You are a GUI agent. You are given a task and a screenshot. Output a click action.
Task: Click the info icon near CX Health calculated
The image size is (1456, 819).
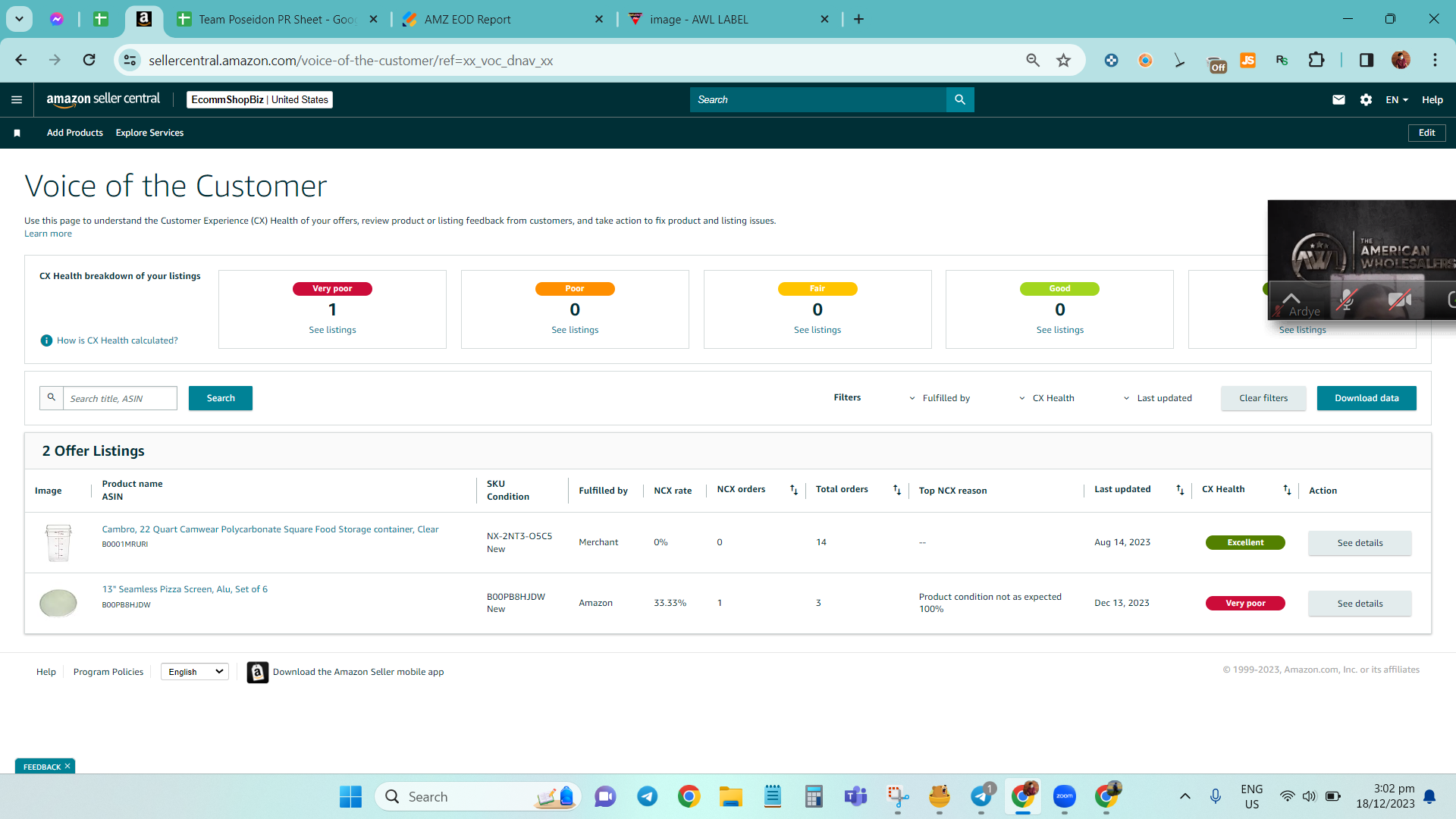(x=46, y=340)
